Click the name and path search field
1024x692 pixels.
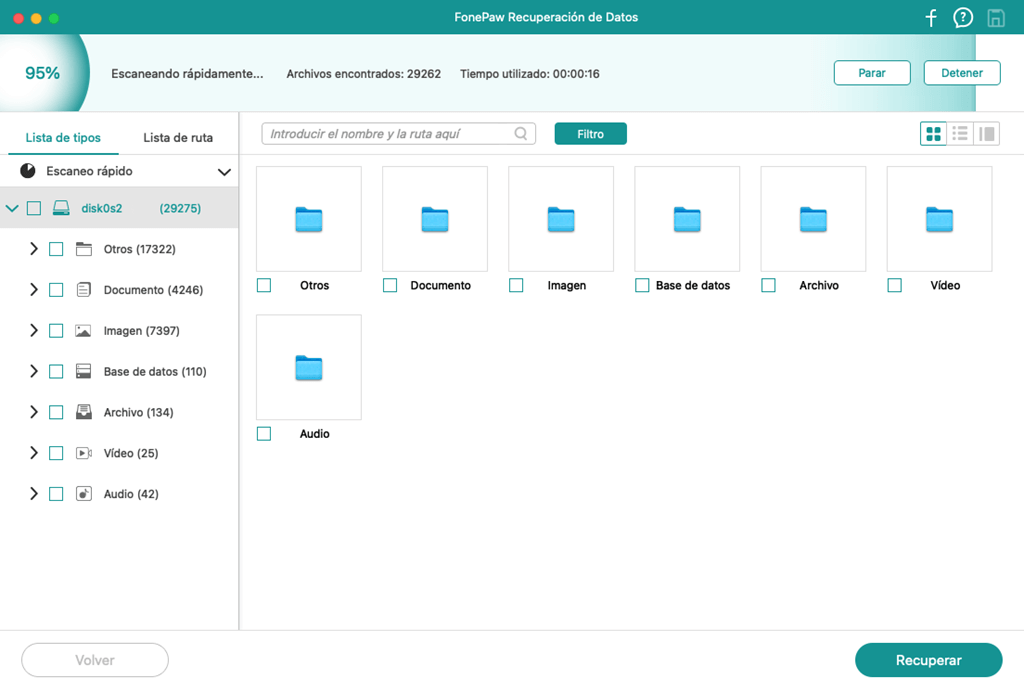point(390,134)
